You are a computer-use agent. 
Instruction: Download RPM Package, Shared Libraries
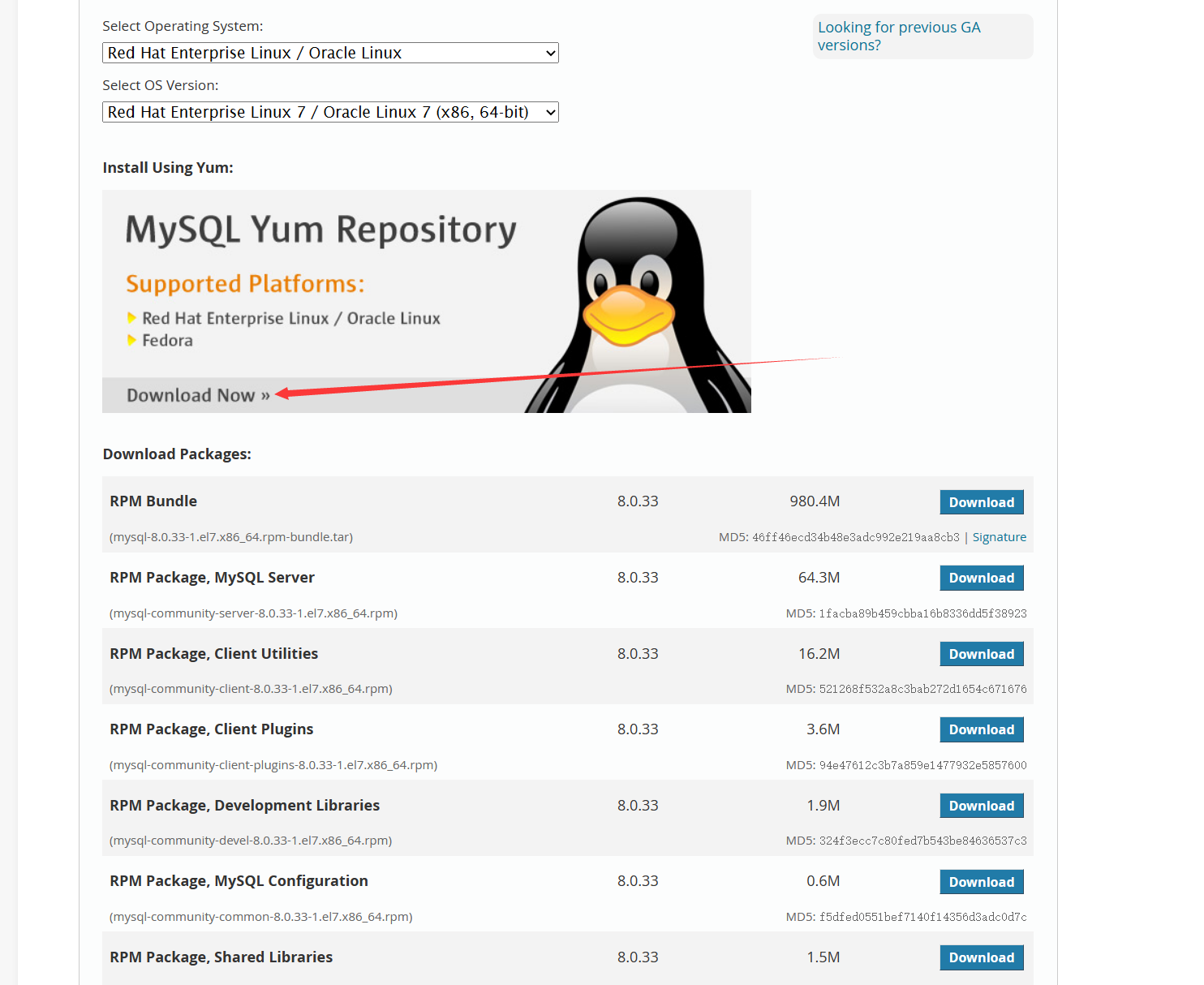(x=982, y=957)
